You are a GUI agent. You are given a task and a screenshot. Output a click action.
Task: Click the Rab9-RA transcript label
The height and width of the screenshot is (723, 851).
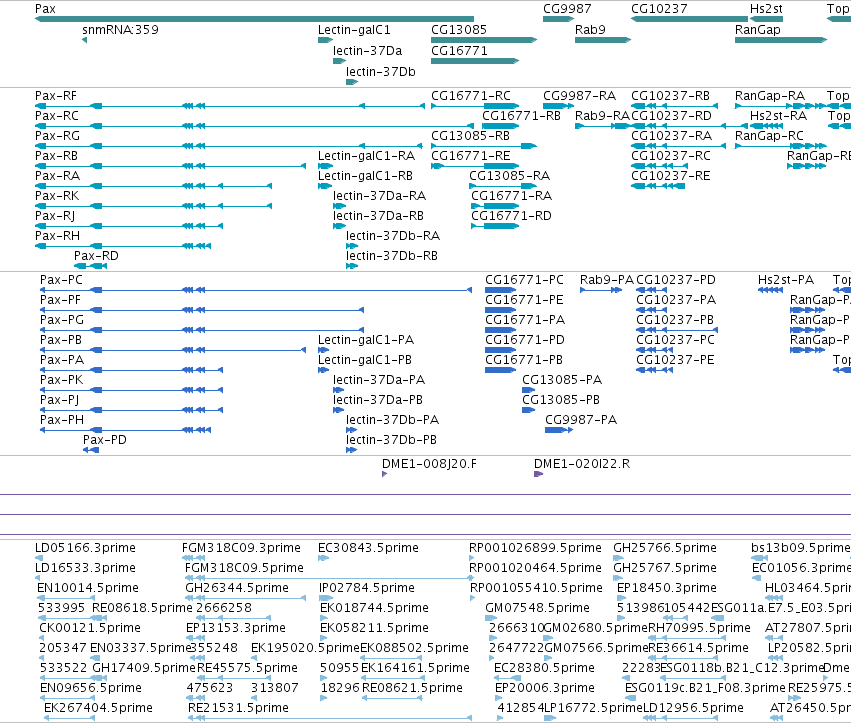602,116
